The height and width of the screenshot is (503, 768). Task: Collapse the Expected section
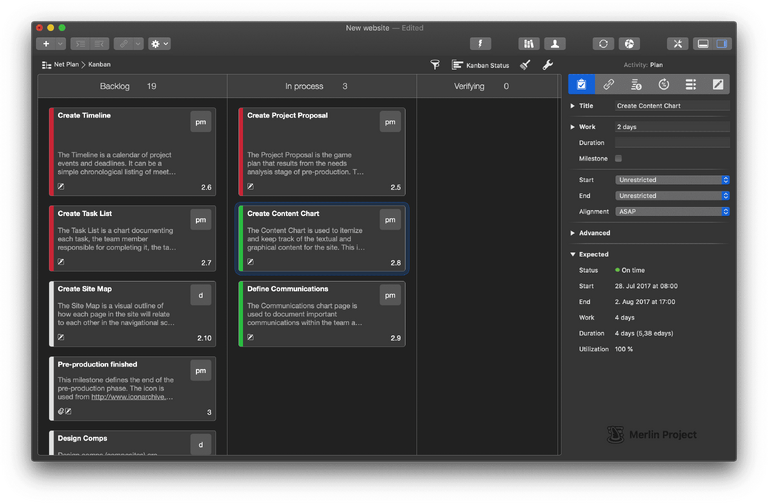(x=573, y=255)
